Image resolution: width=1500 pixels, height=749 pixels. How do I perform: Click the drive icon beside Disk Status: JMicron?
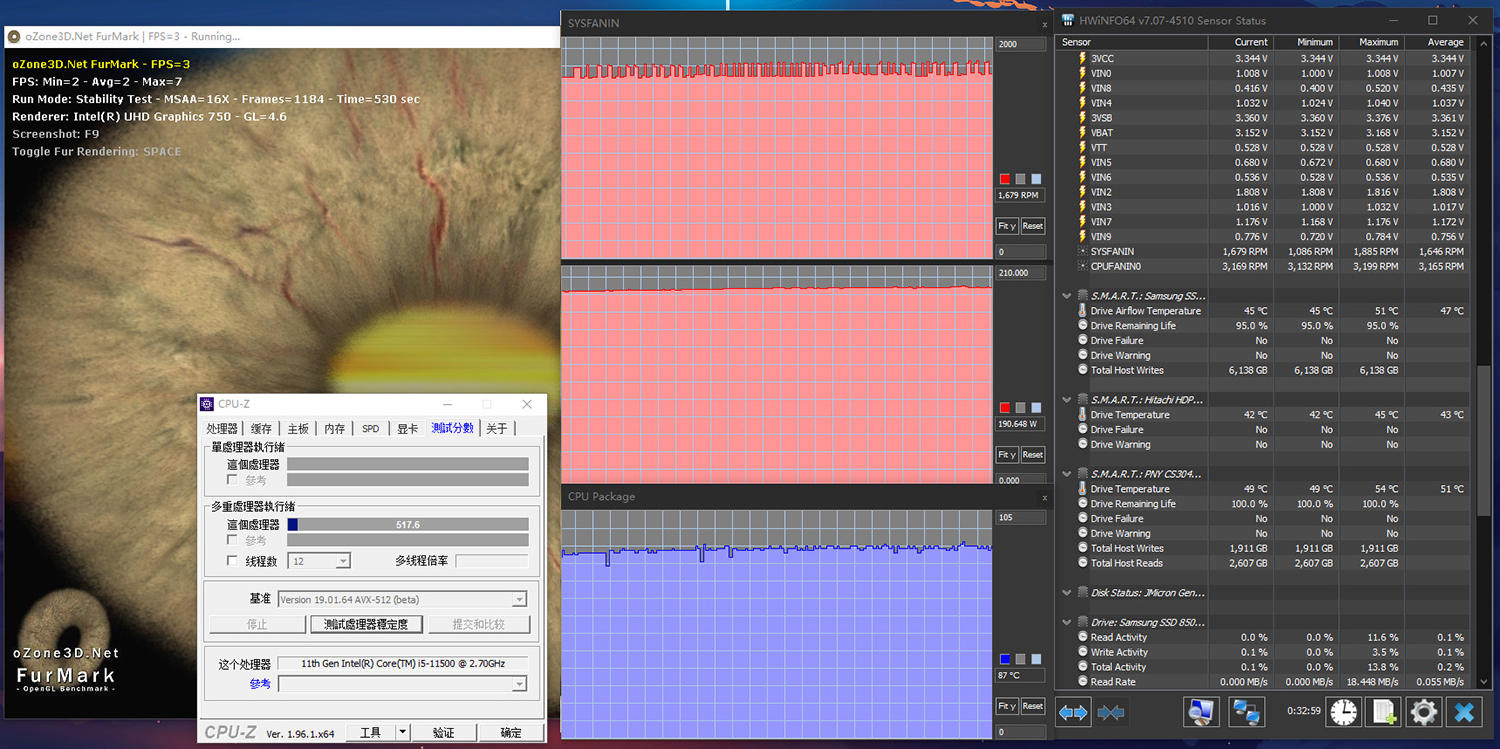[x=1081, y=593]
